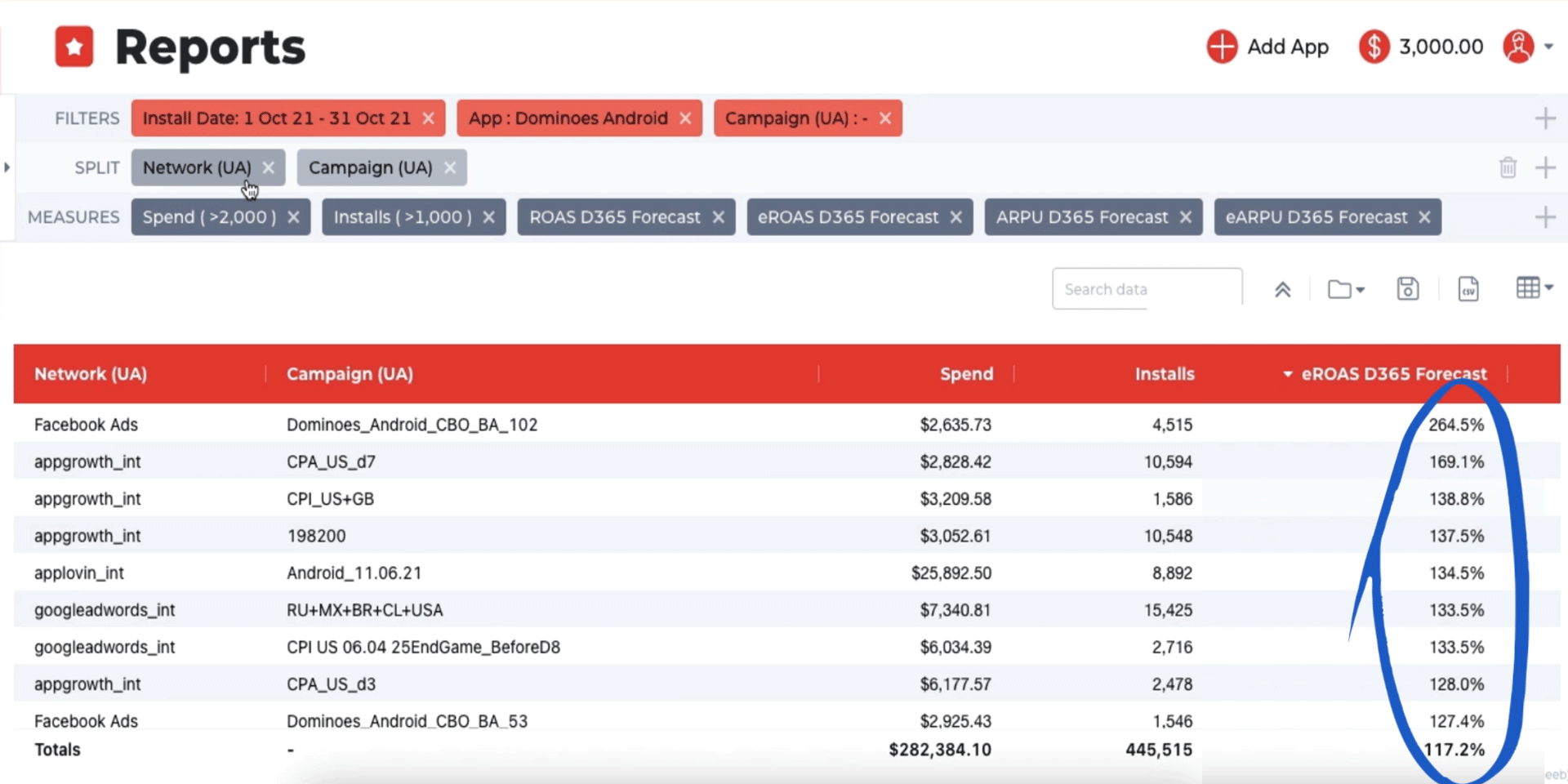This screenshot has height=784, width=1568.
Task: Add a new filter with the plus icon
Action: (x=1546, y=118)
